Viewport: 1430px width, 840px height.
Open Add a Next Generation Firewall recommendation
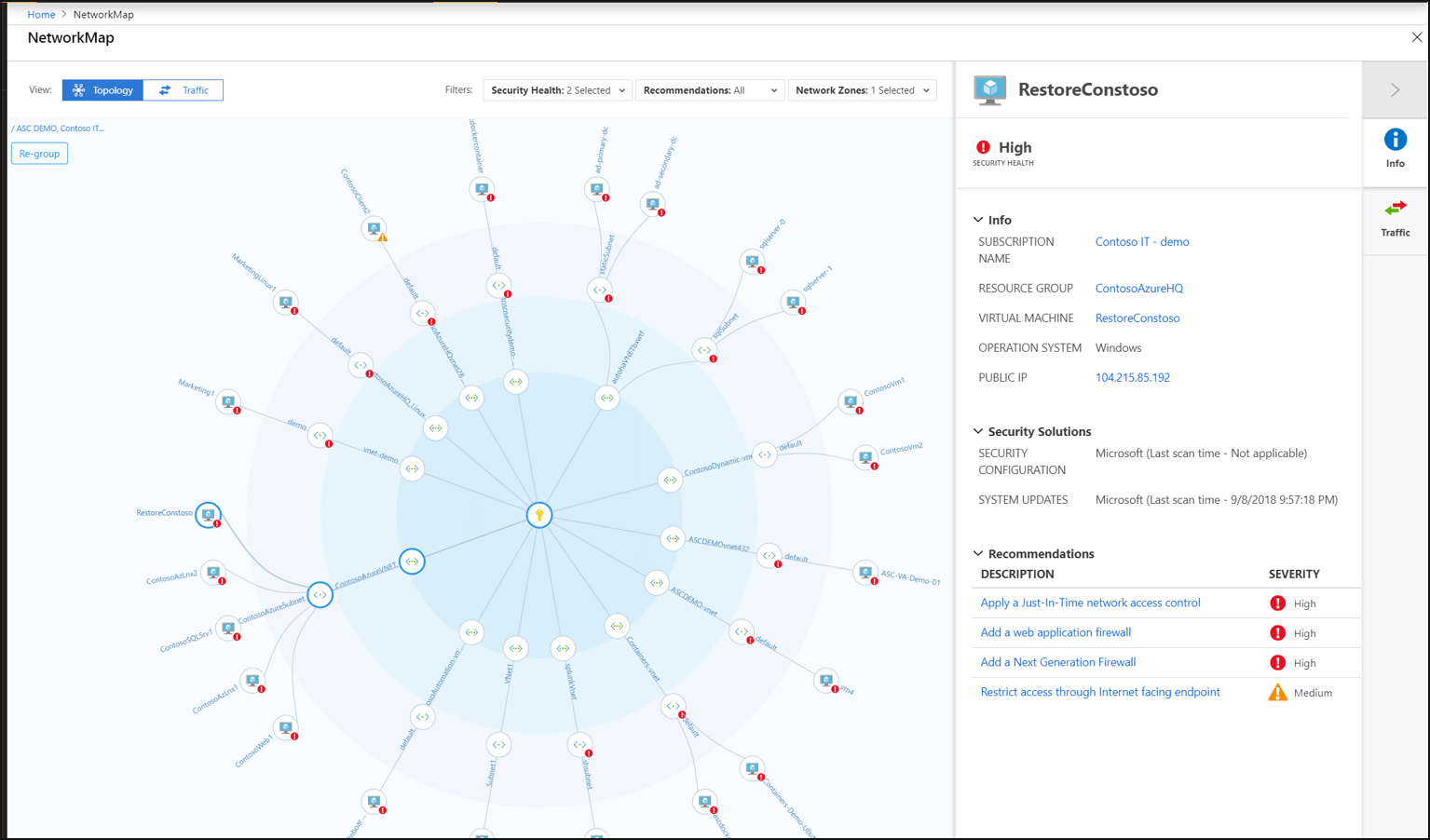click(1058, 662)
